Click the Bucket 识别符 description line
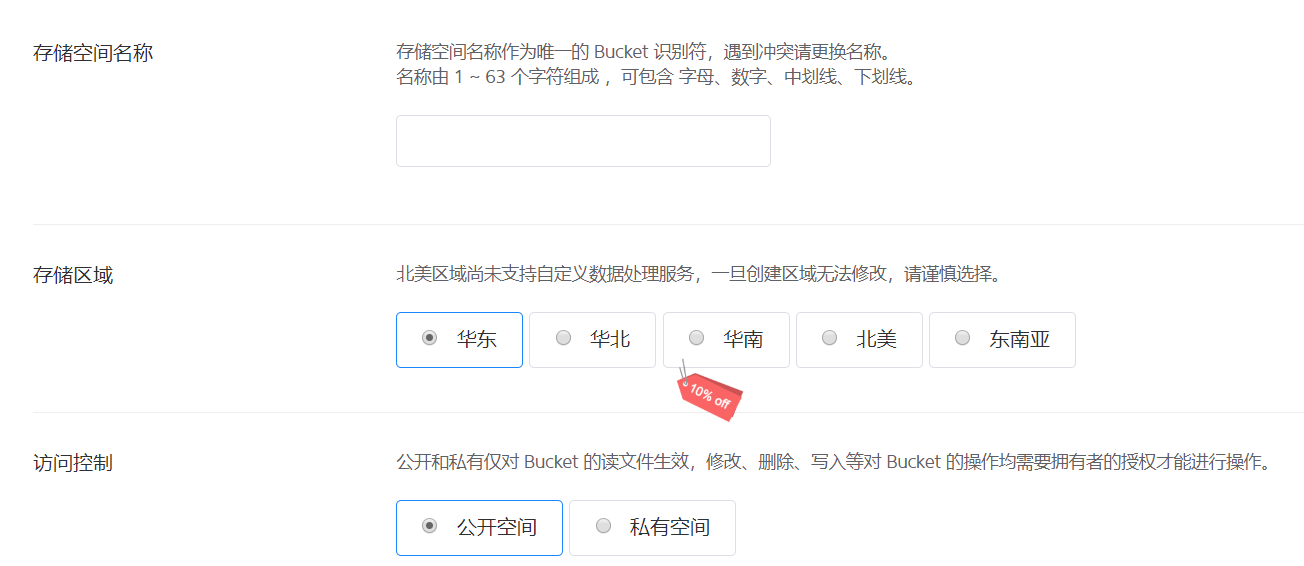Screen dimensions: 1304x566 tap(643, 52)
